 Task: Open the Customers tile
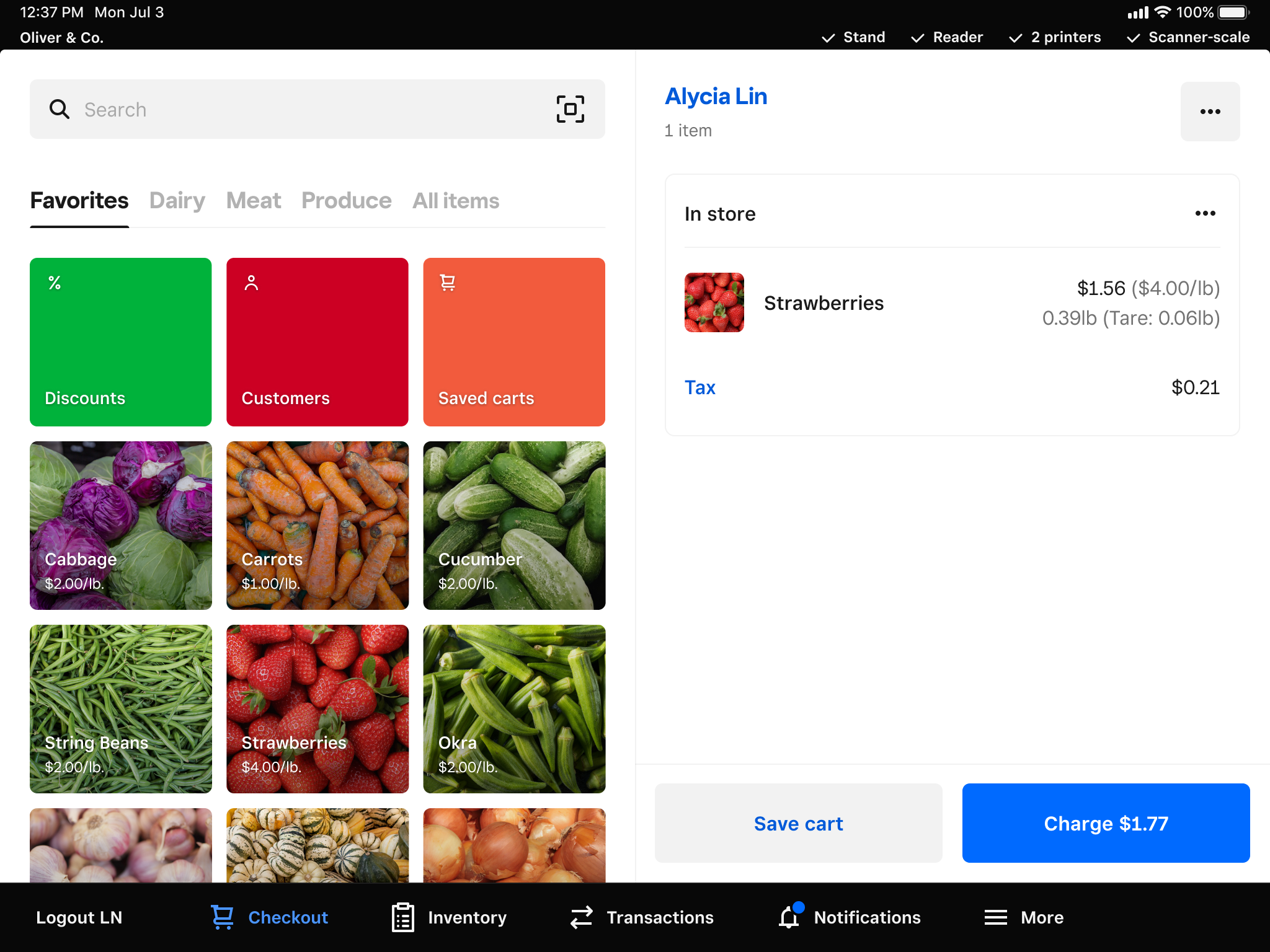point(317,342)
